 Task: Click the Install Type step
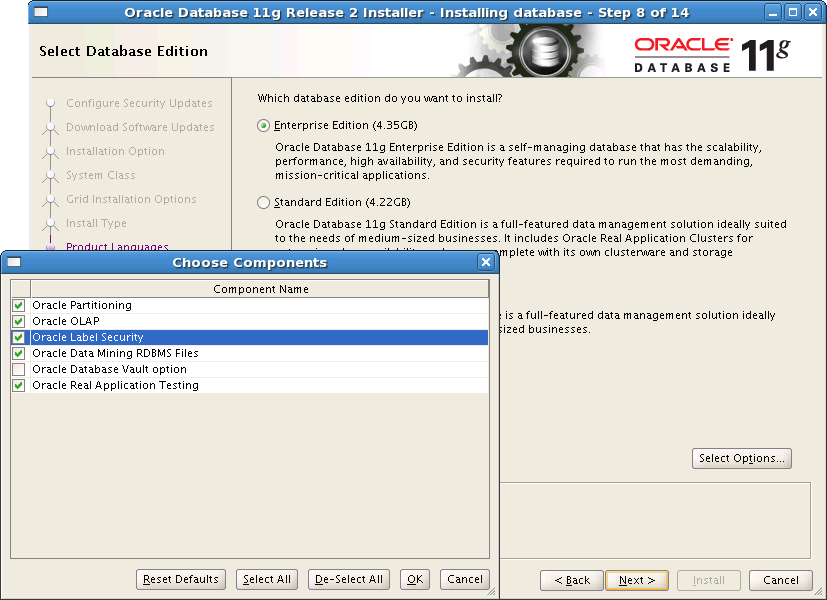coord(97,224)
